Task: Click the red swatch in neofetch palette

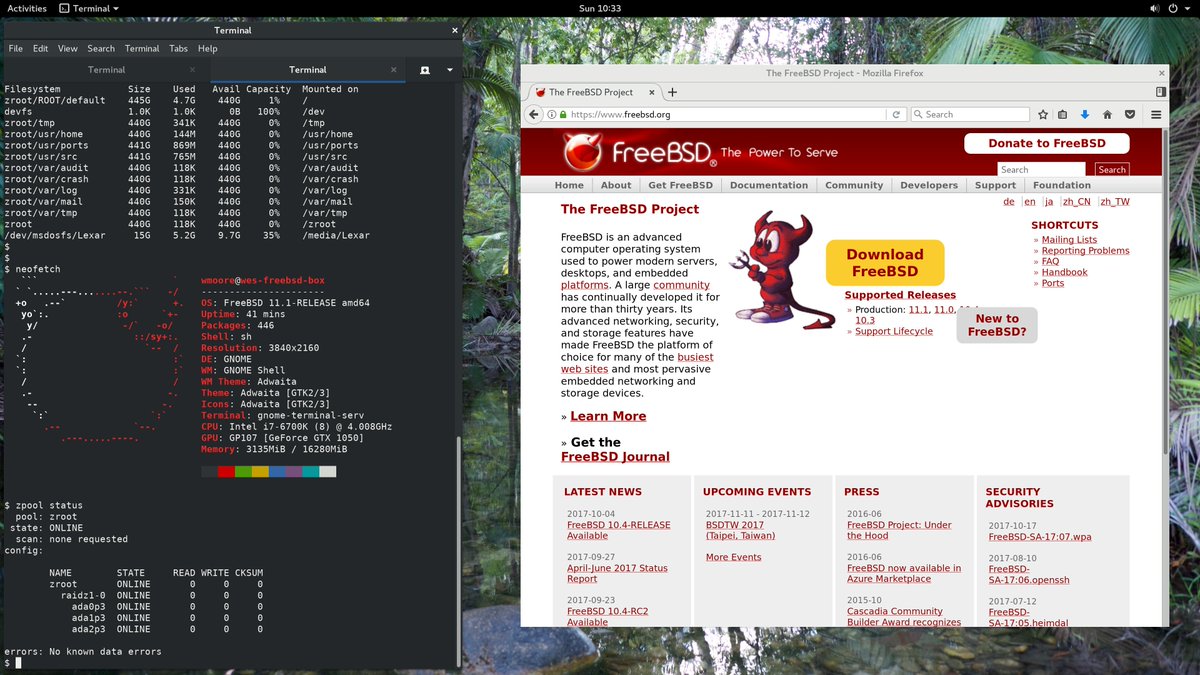Action: (226, 471)
